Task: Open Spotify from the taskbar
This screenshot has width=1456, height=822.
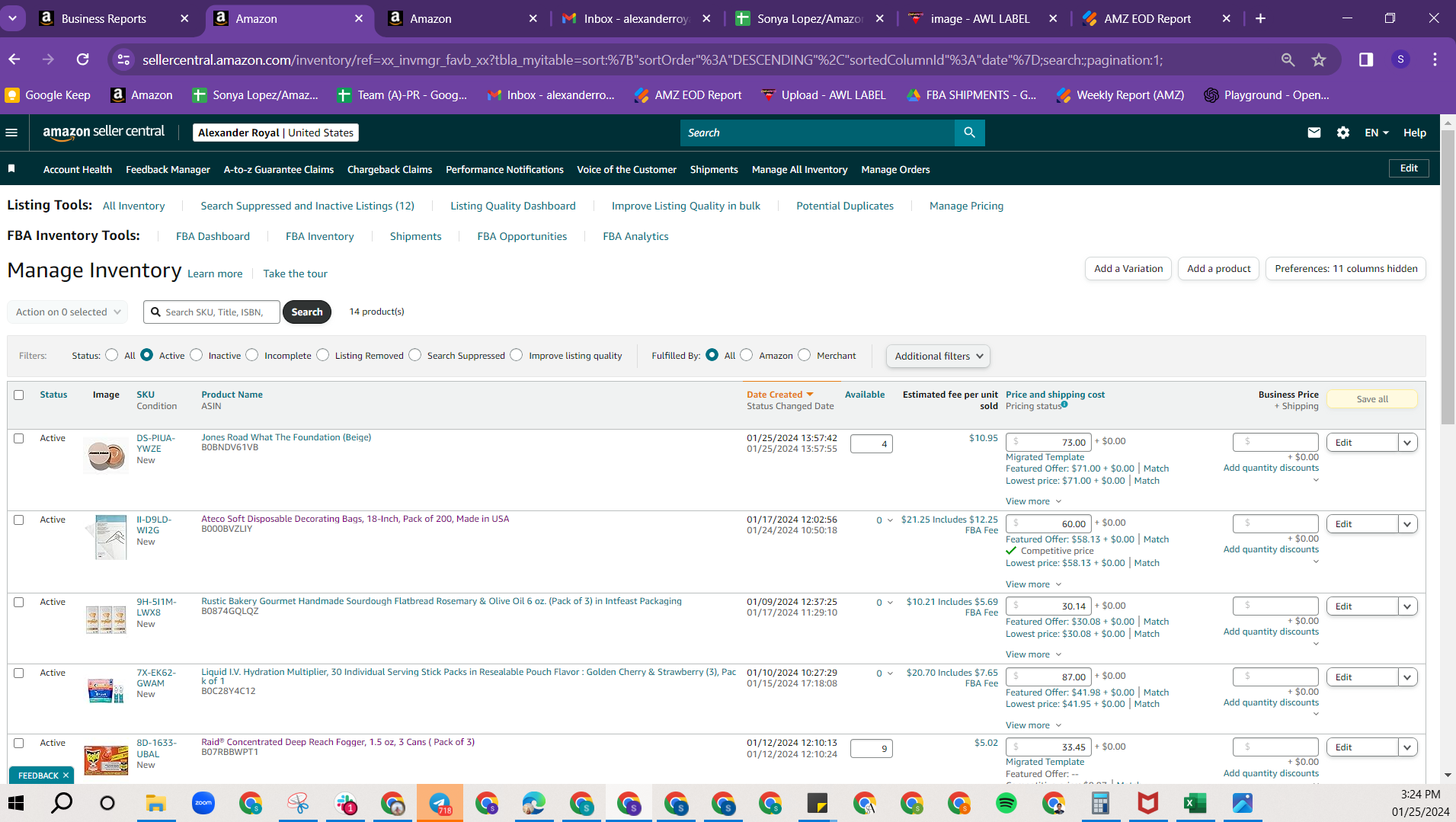Action: click(1006, 803)
